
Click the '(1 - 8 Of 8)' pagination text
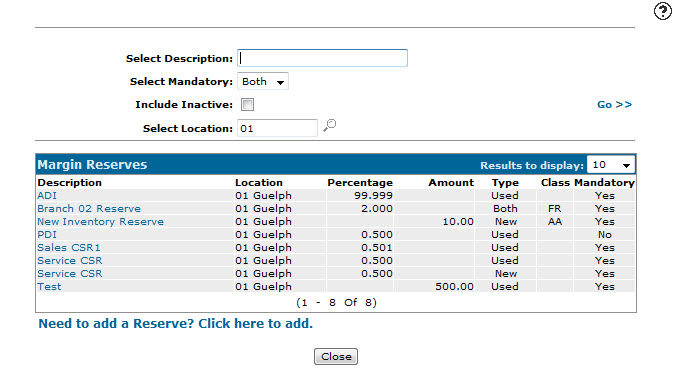(336, 303)
